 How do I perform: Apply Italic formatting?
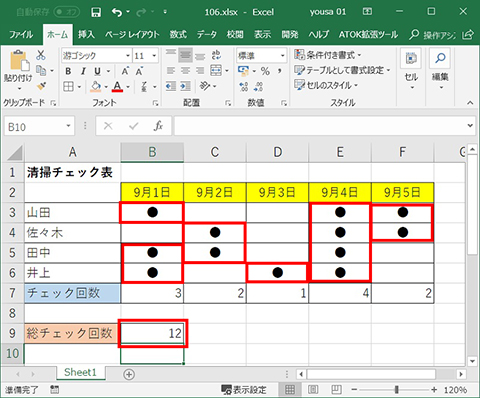coord(83,71)
